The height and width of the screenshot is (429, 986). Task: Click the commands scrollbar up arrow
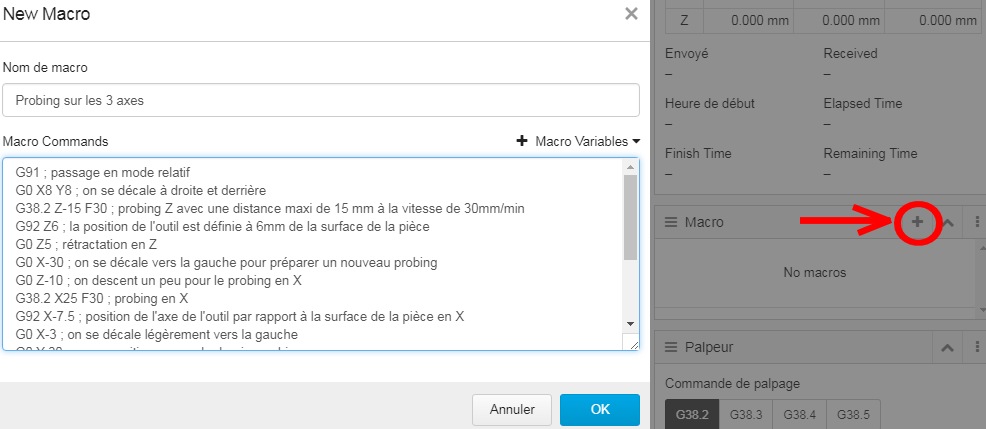[631, 167]
